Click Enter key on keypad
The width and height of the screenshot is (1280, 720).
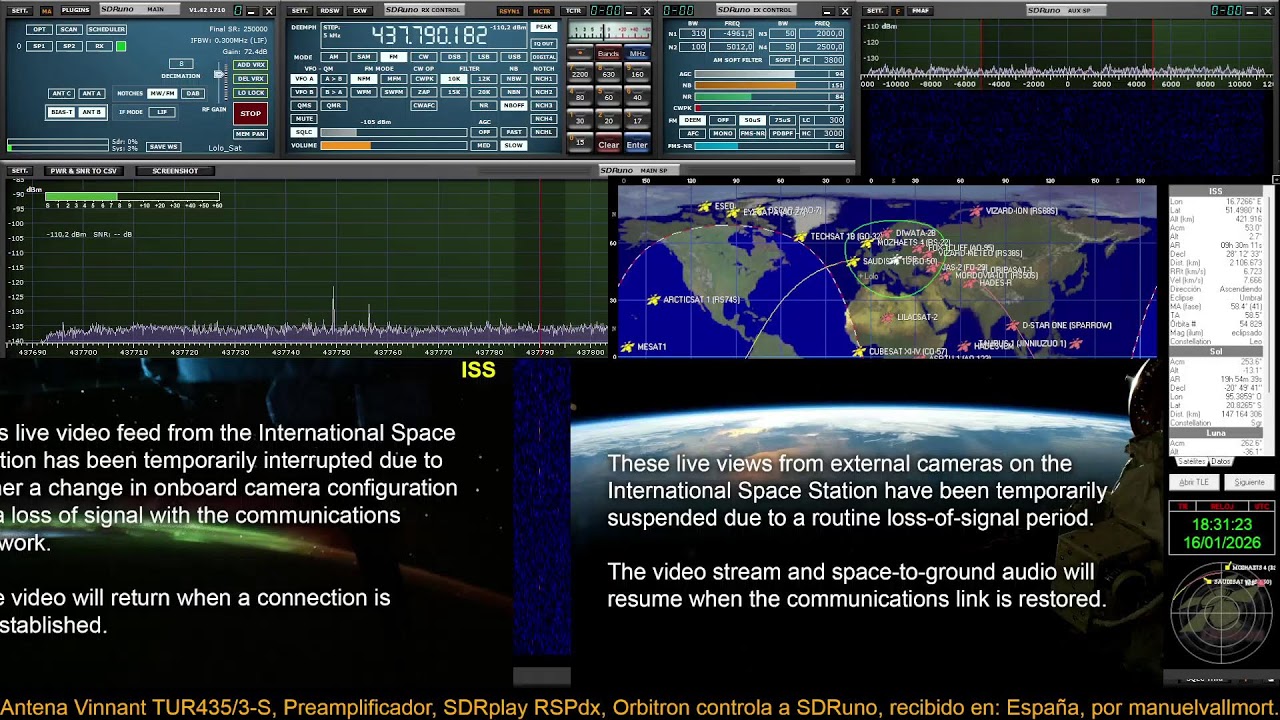tap(637, 145)
